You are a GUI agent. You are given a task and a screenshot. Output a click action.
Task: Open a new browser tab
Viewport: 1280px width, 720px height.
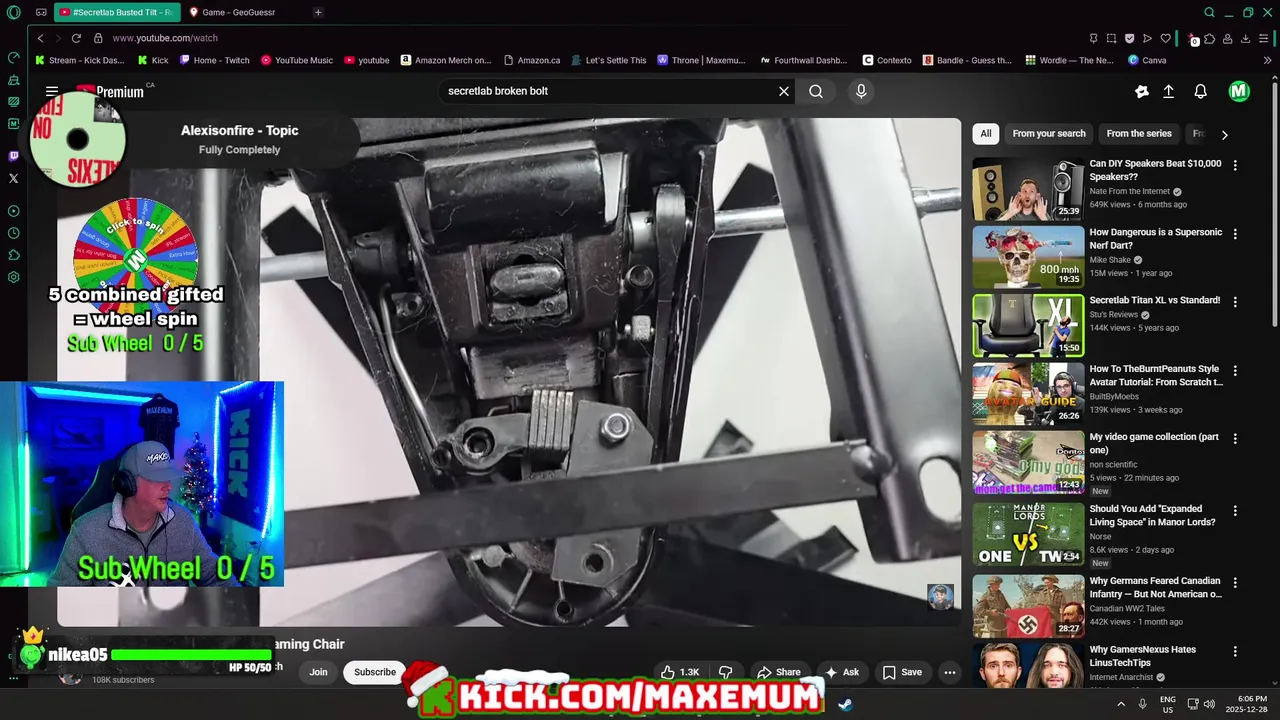point(318,12)
